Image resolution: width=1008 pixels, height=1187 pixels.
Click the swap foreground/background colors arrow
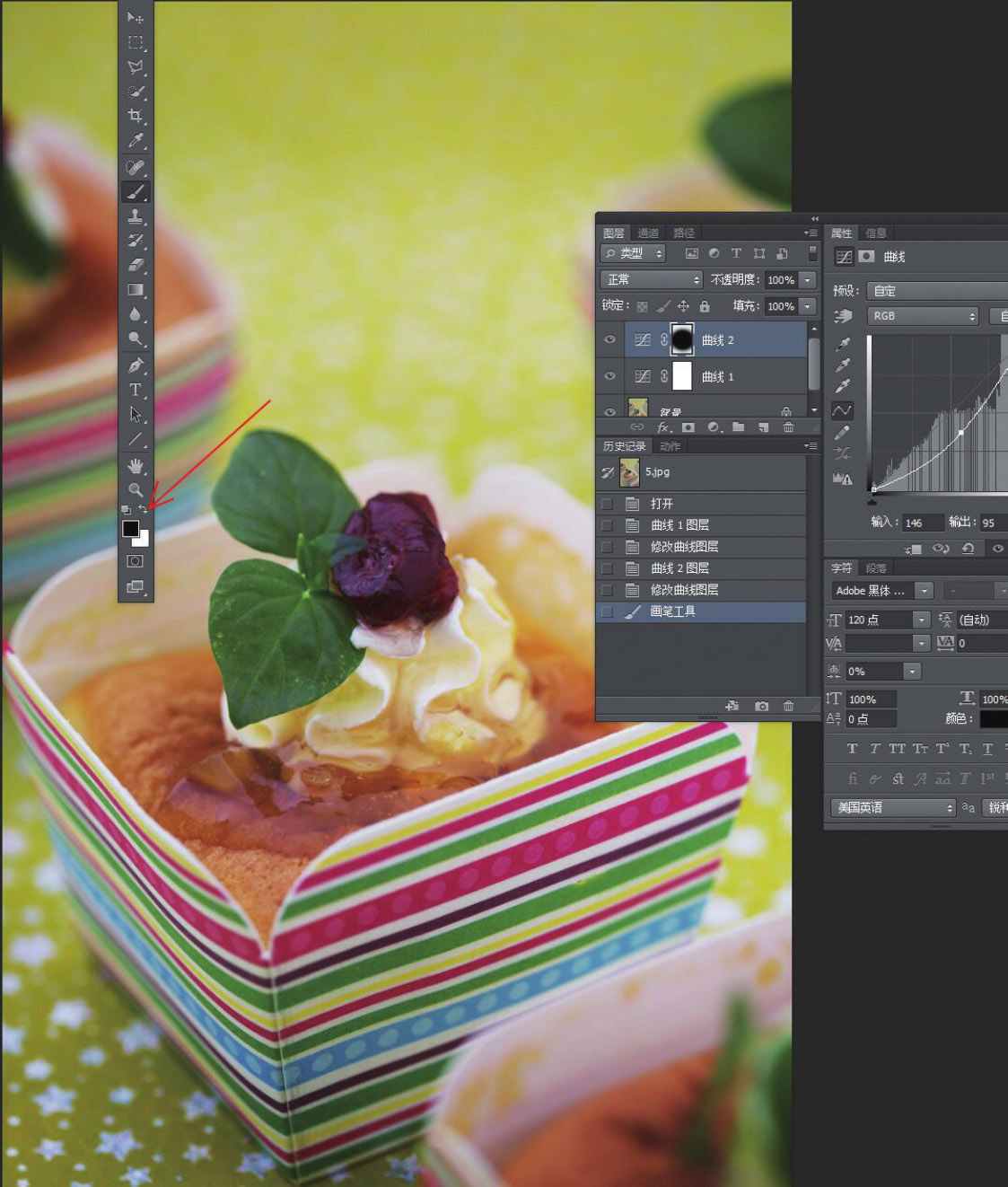pos(144,509)
